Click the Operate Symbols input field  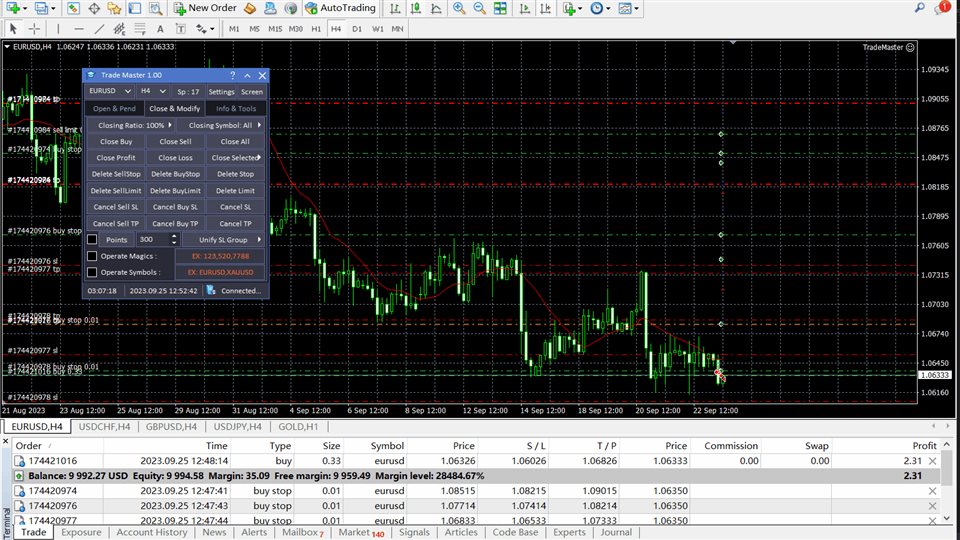point(220,272)
